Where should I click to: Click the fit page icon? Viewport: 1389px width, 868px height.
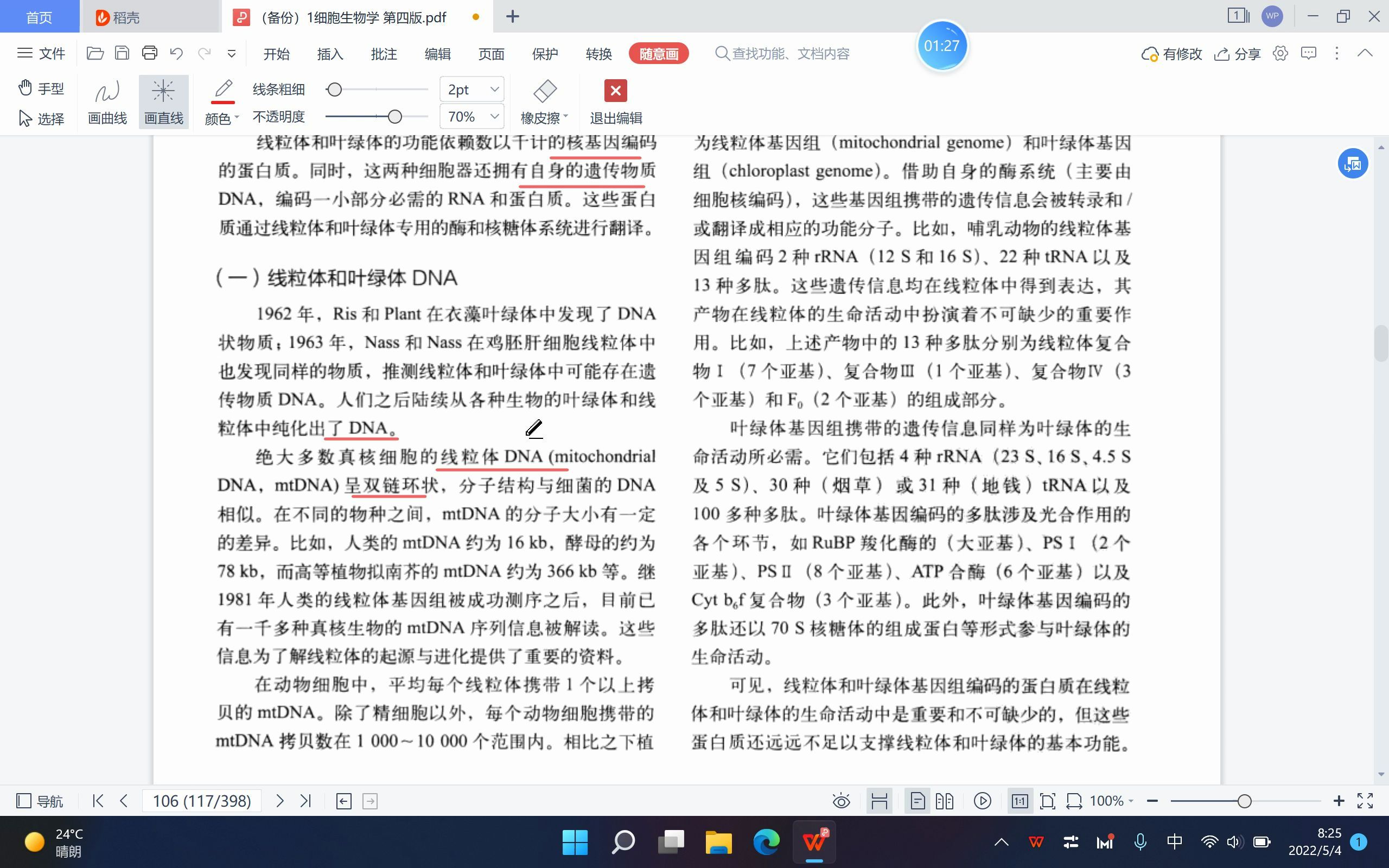tap(1048, 801)
